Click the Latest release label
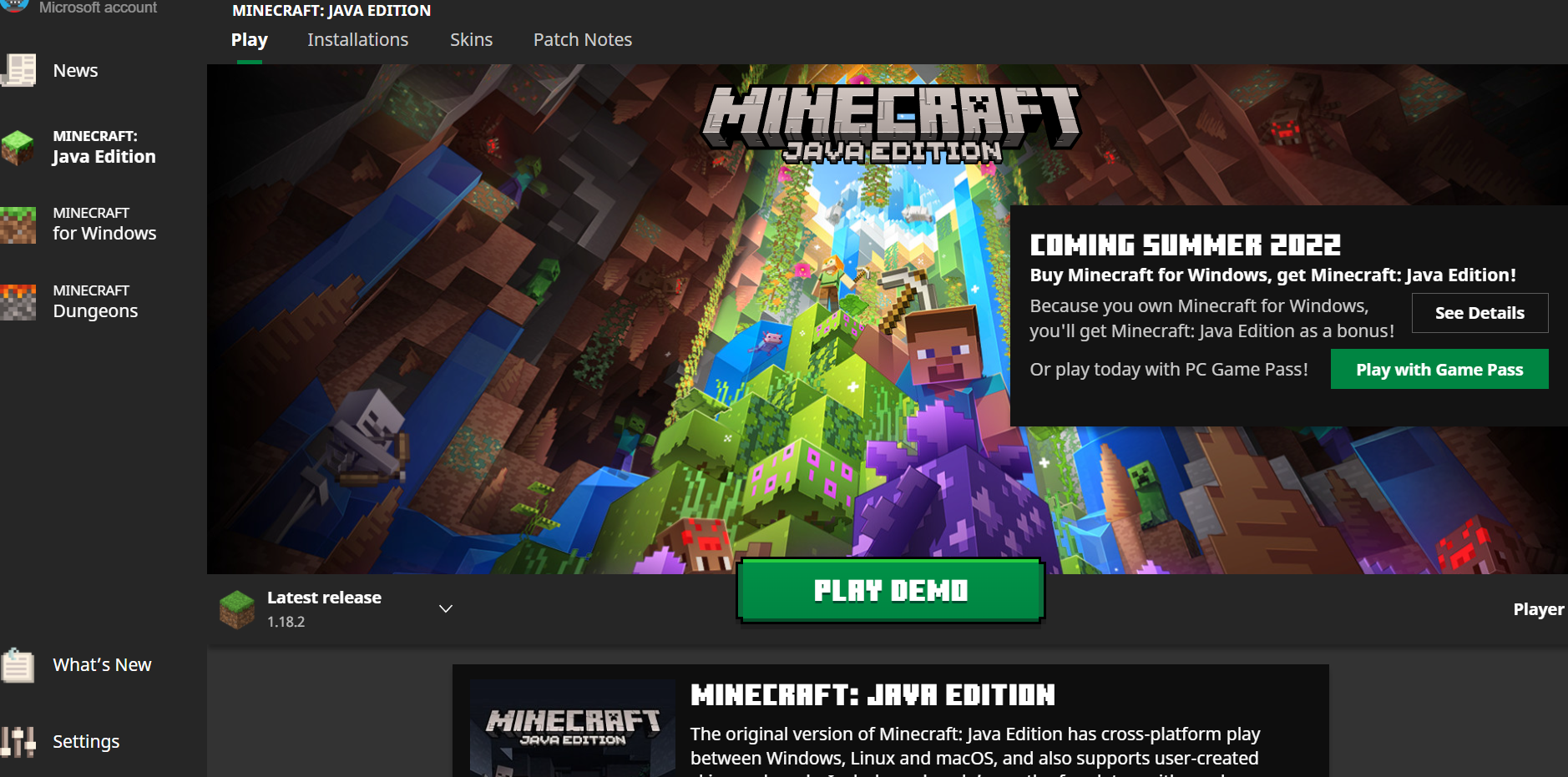Viewport: 1568px width, 777px height. (324, 598)
